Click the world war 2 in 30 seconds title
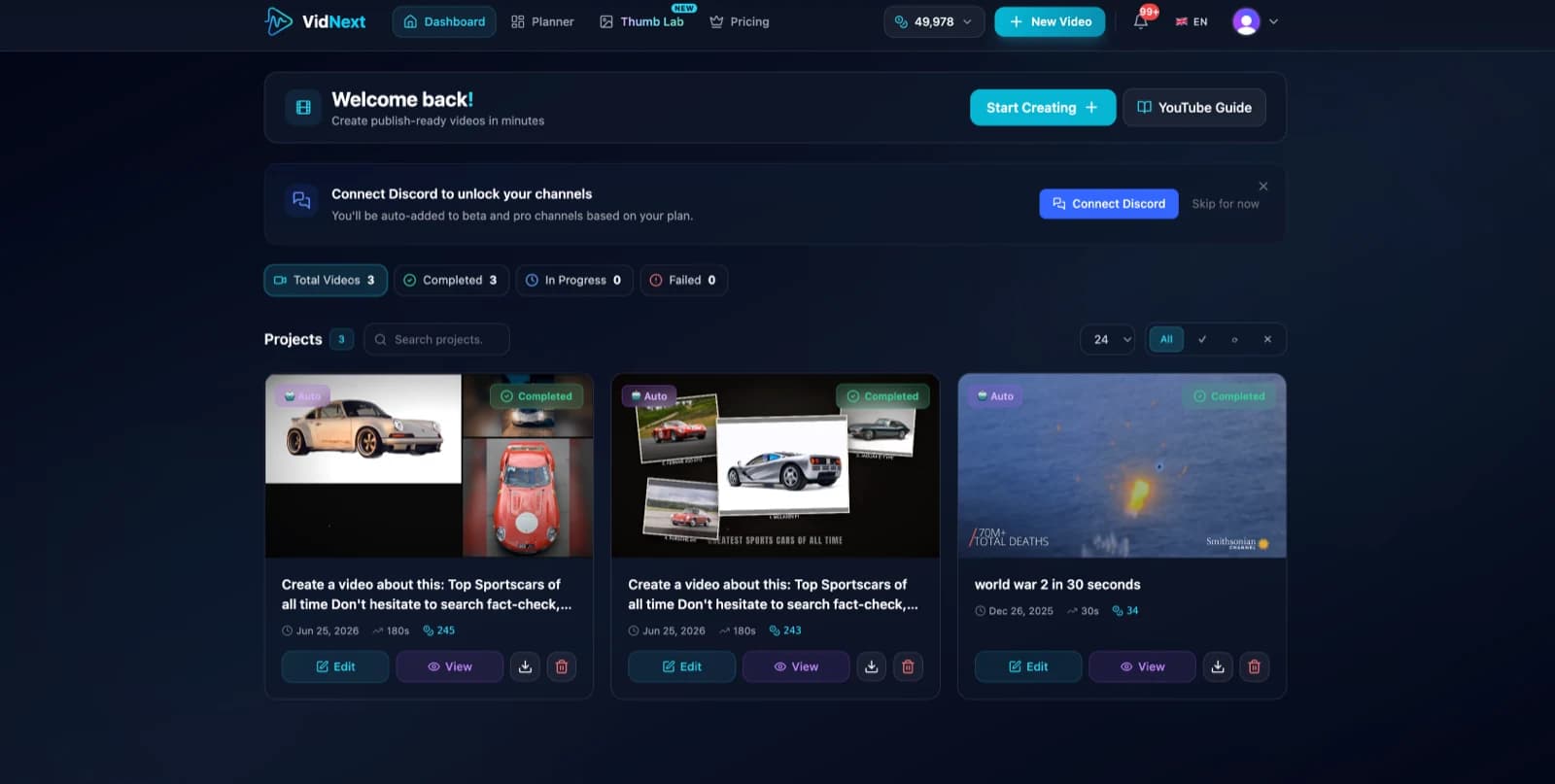The width and height of the screenshot is (1555, 784). [1057, 585]
